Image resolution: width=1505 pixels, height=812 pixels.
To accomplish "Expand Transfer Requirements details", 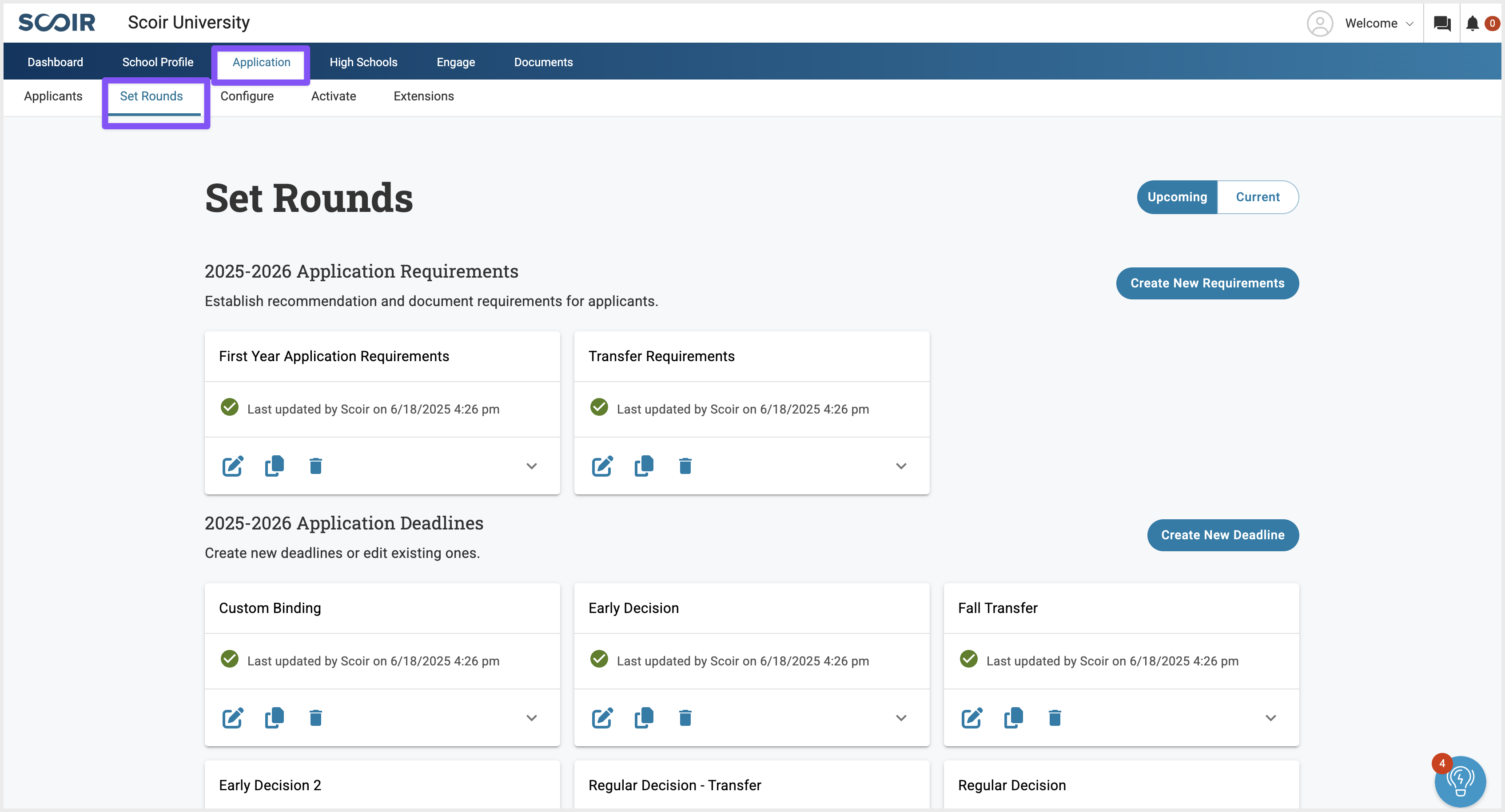I will 901,466.
